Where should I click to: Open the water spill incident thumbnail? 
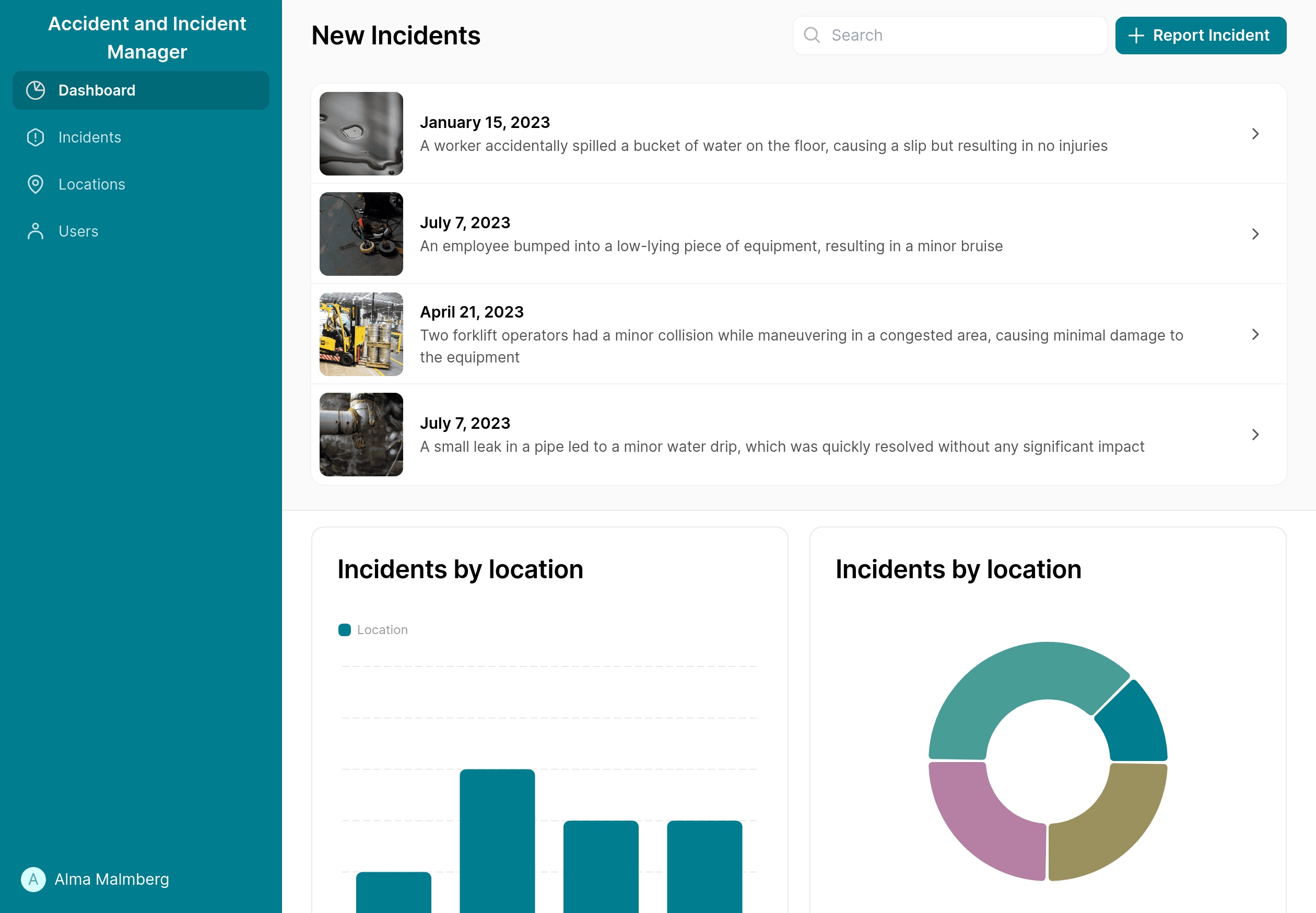pos(361,134)
